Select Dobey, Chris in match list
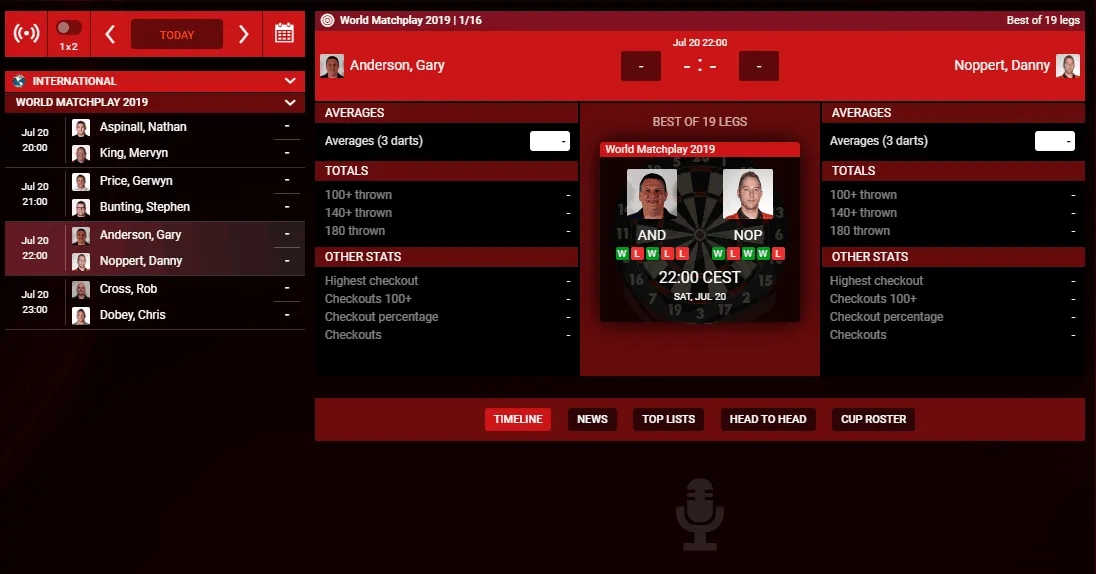The height and width of the screenshot is (574, 1096). tap(132, 315)
